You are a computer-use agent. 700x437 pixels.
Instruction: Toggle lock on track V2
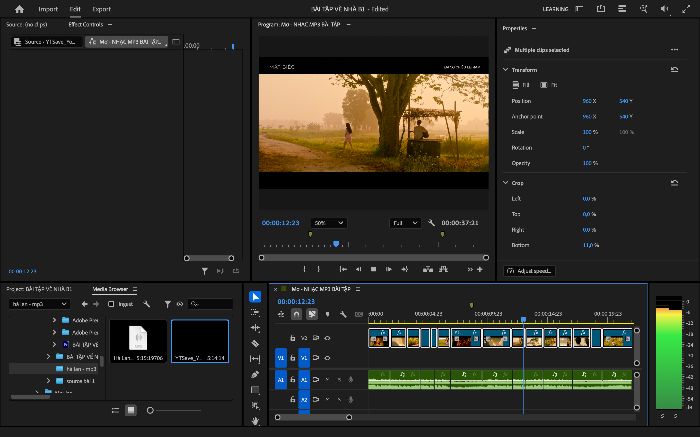pos(292,338)
